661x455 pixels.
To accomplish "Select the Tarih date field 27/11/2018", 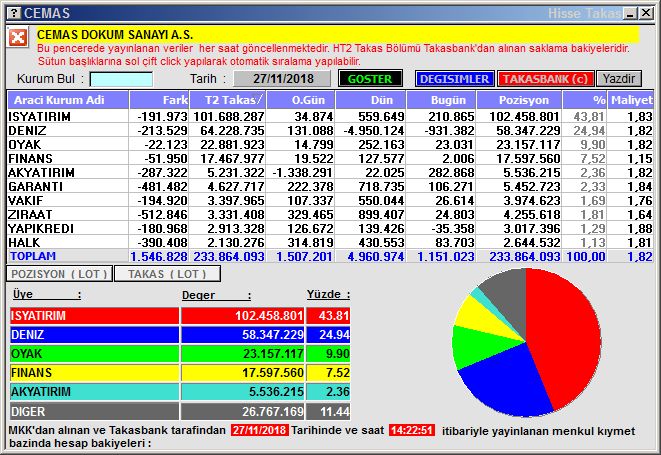I will pos(282,79).
